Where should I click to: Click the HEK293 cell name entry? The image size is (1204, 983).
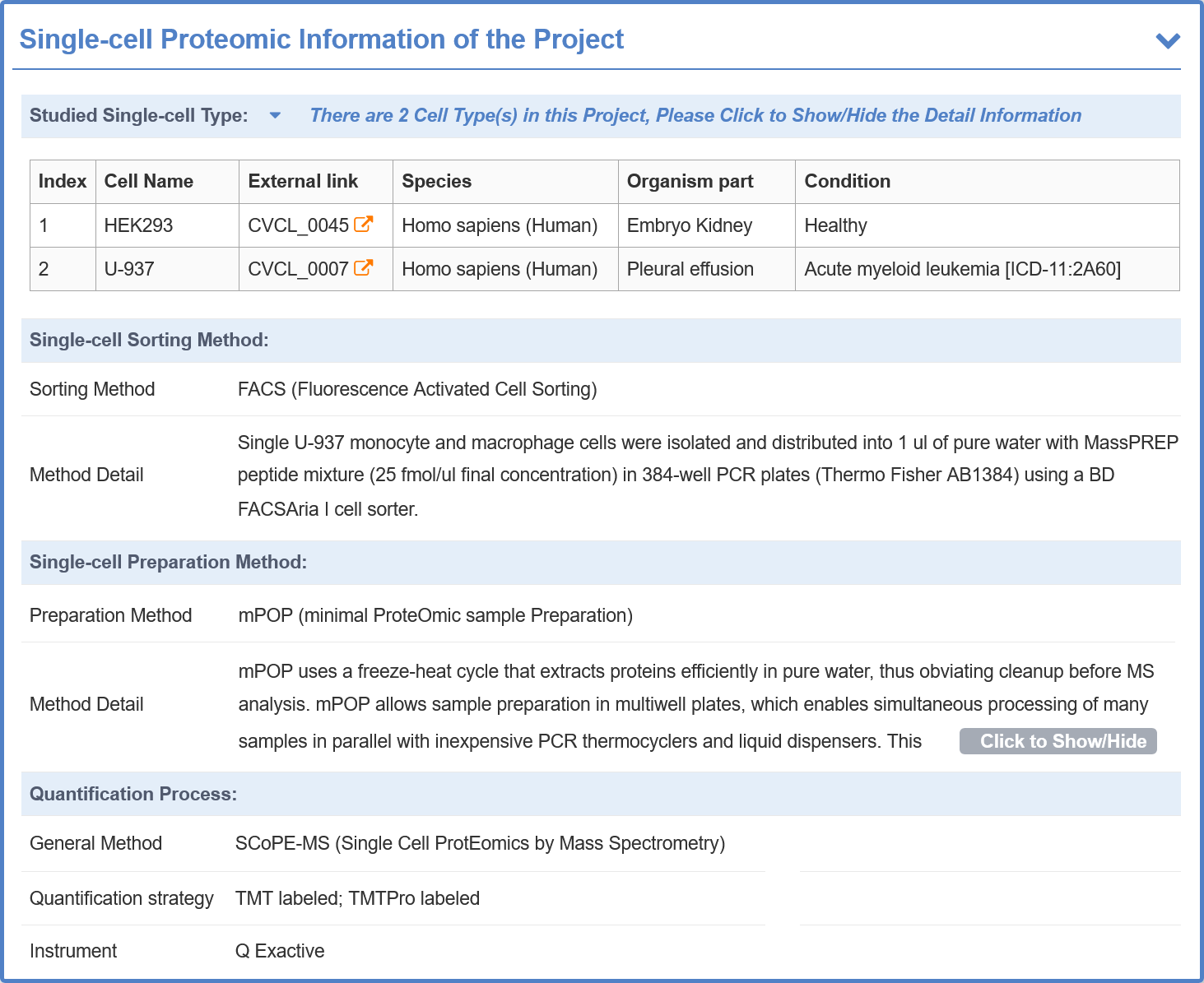(138, 225)
